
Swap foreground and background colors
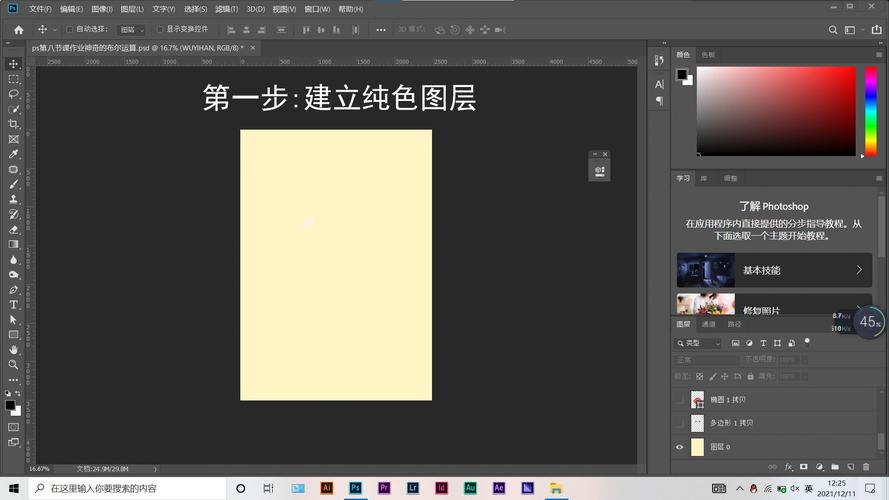click(18, 393)
